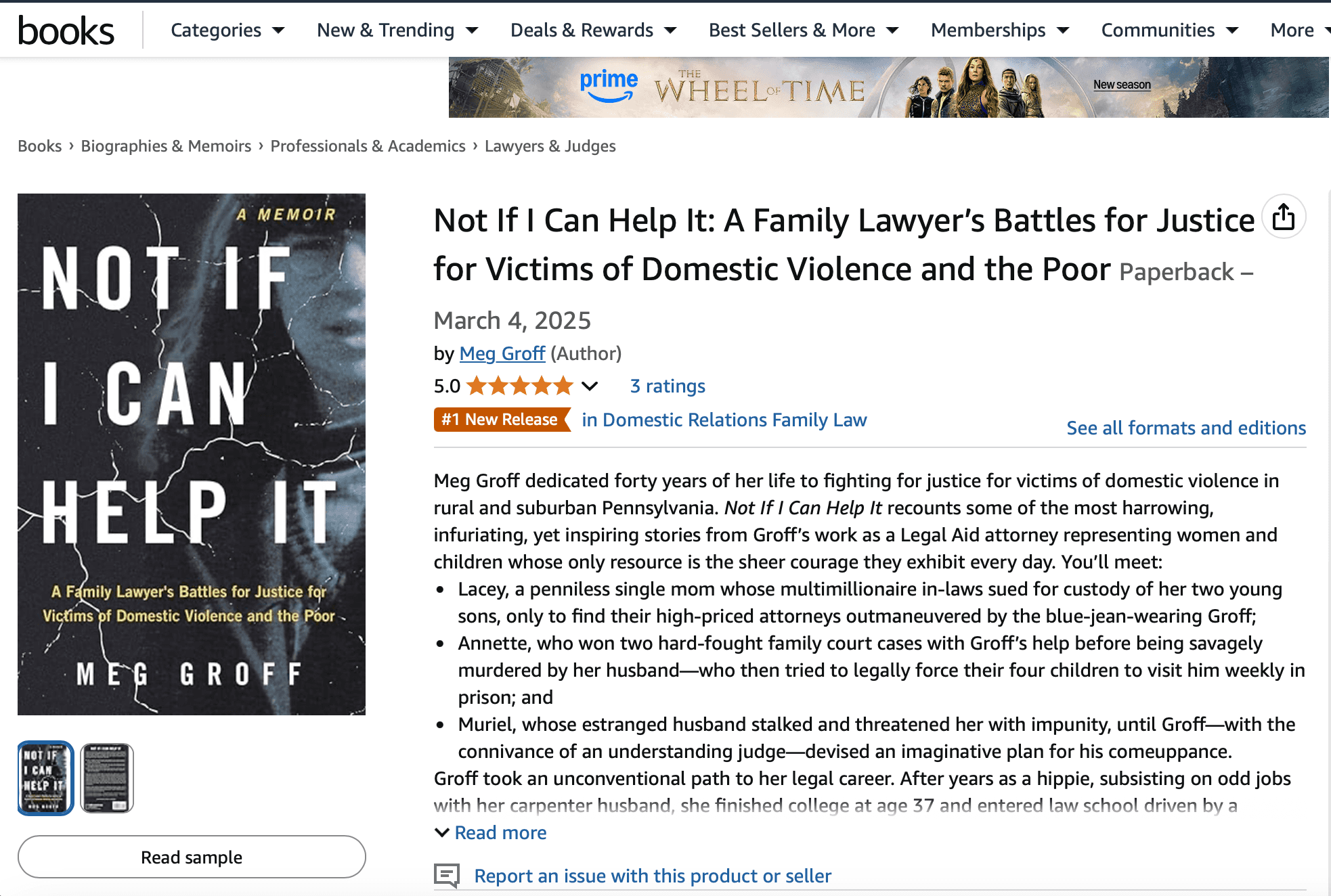Open the New & Trending menu
Image resolution: width=1331 pixels, height=896 pixels.
point(397,30)
